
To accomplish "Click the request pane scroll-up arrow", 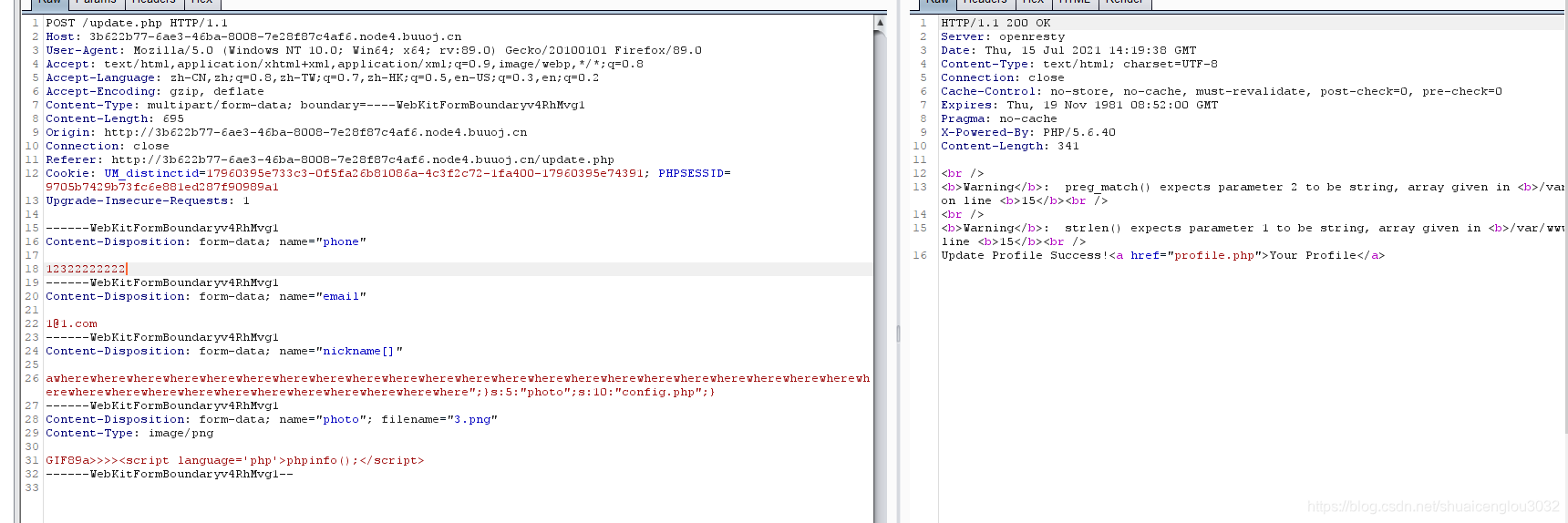I will click(880, 23).
